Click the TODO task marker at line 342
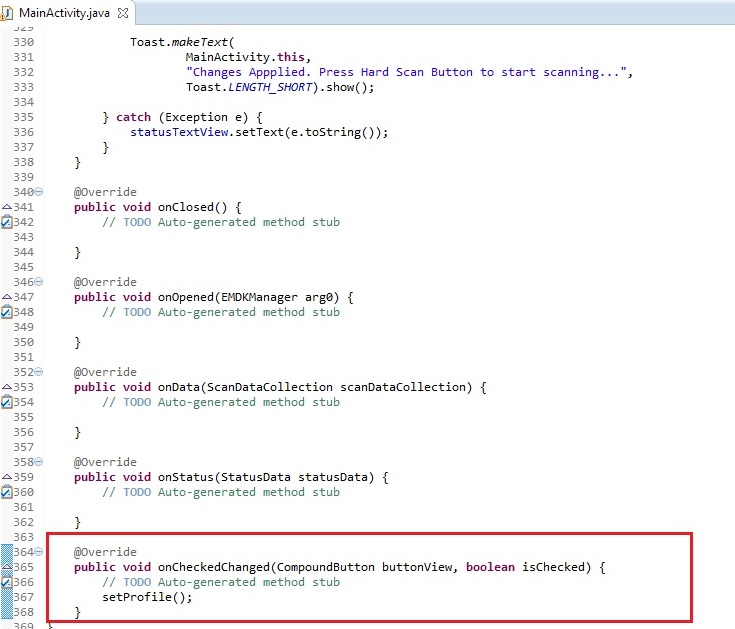The height and width of the screenshot is (629, 735). (x=6, y=222)
